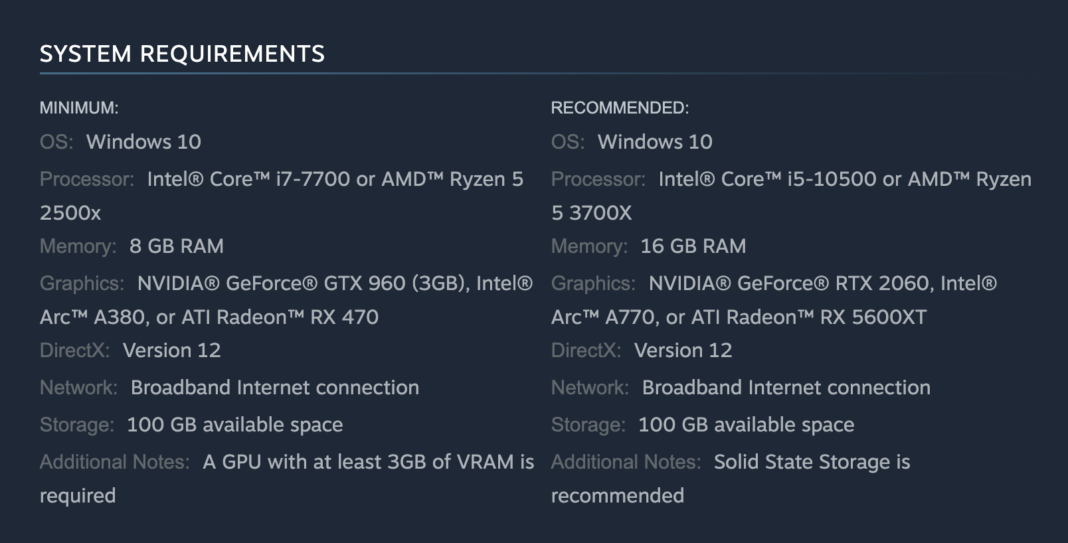Select the minimum OS Windows 10 text
Viewport: 1068px width, 543px height.
click(143, 142)
